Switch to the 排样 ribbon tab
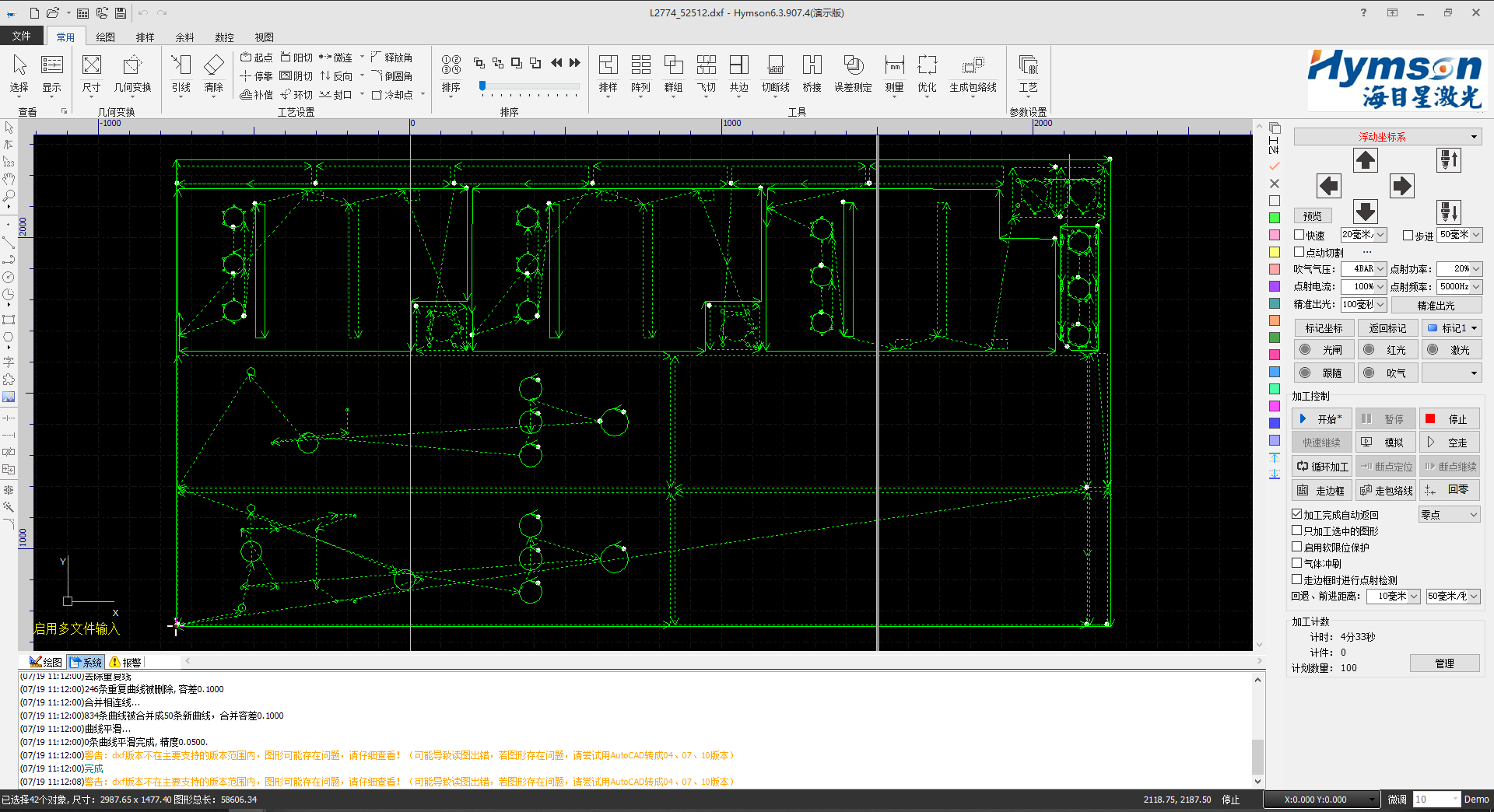Viewport: 1494px width, 812px height. point(145,37)
